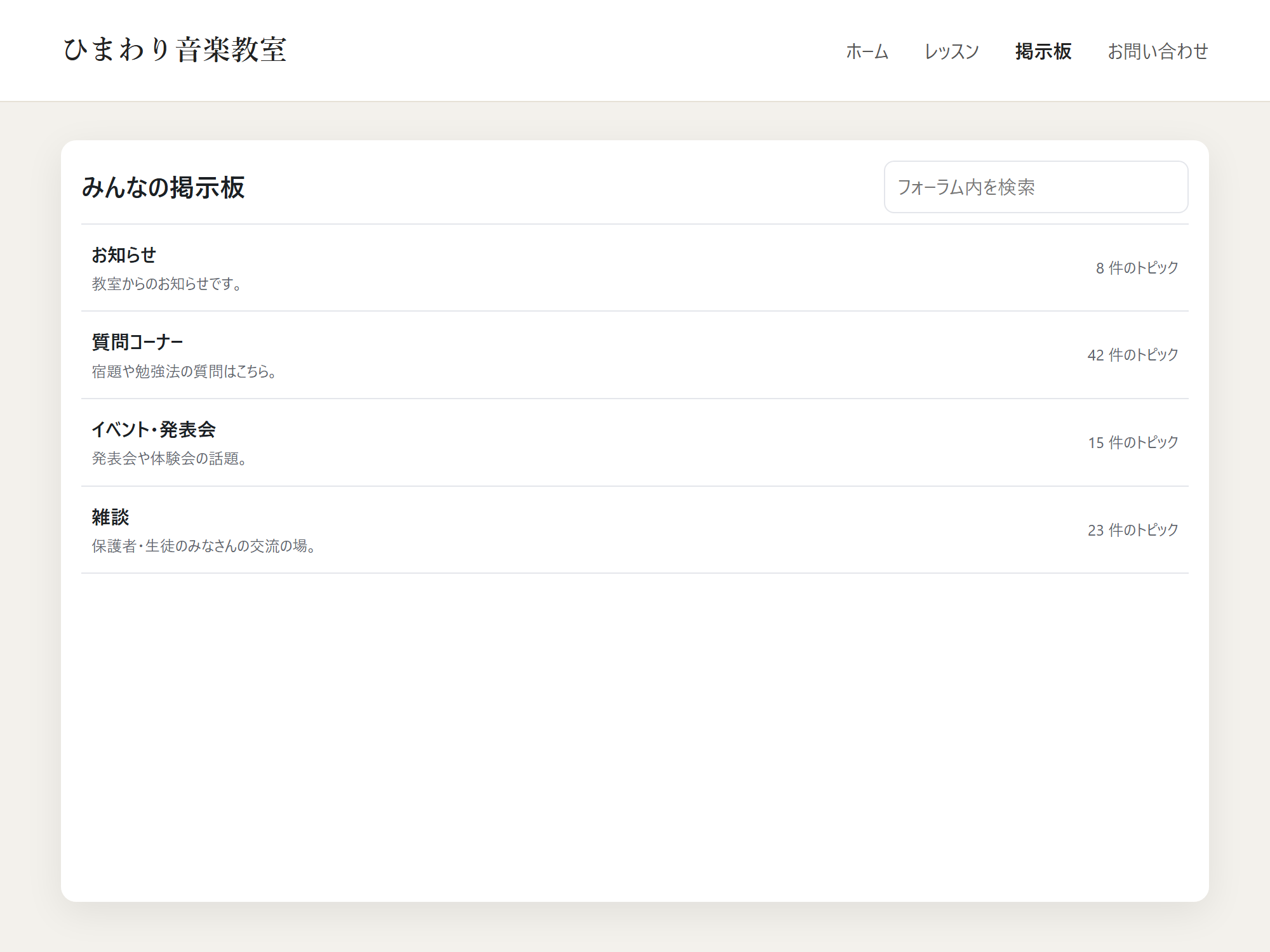Go to the レッスン nav page

[x=952, y=51]
